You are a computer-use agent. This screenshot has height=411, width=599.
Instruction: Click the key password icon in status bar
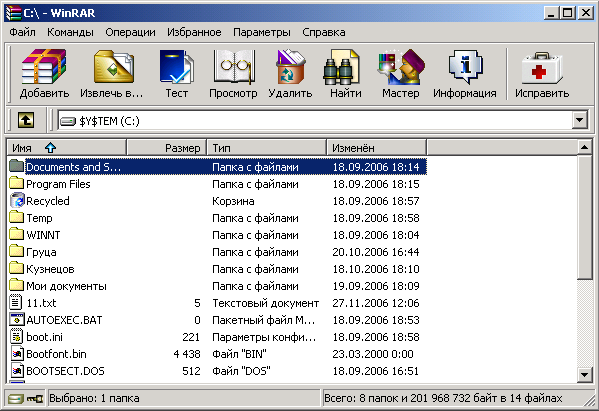[x=36, y=399]
